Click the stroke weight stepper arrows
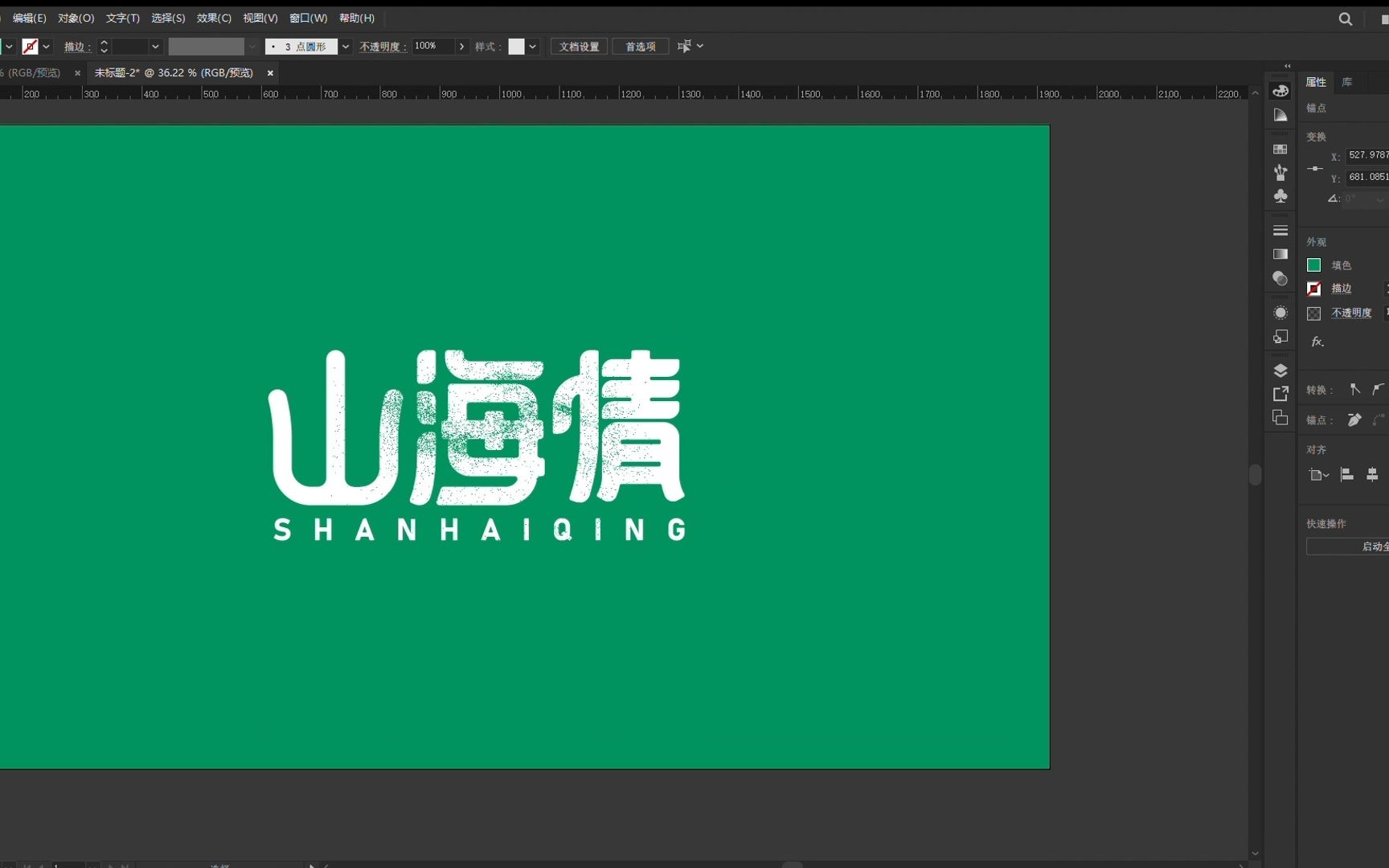 tap(104, 47)
